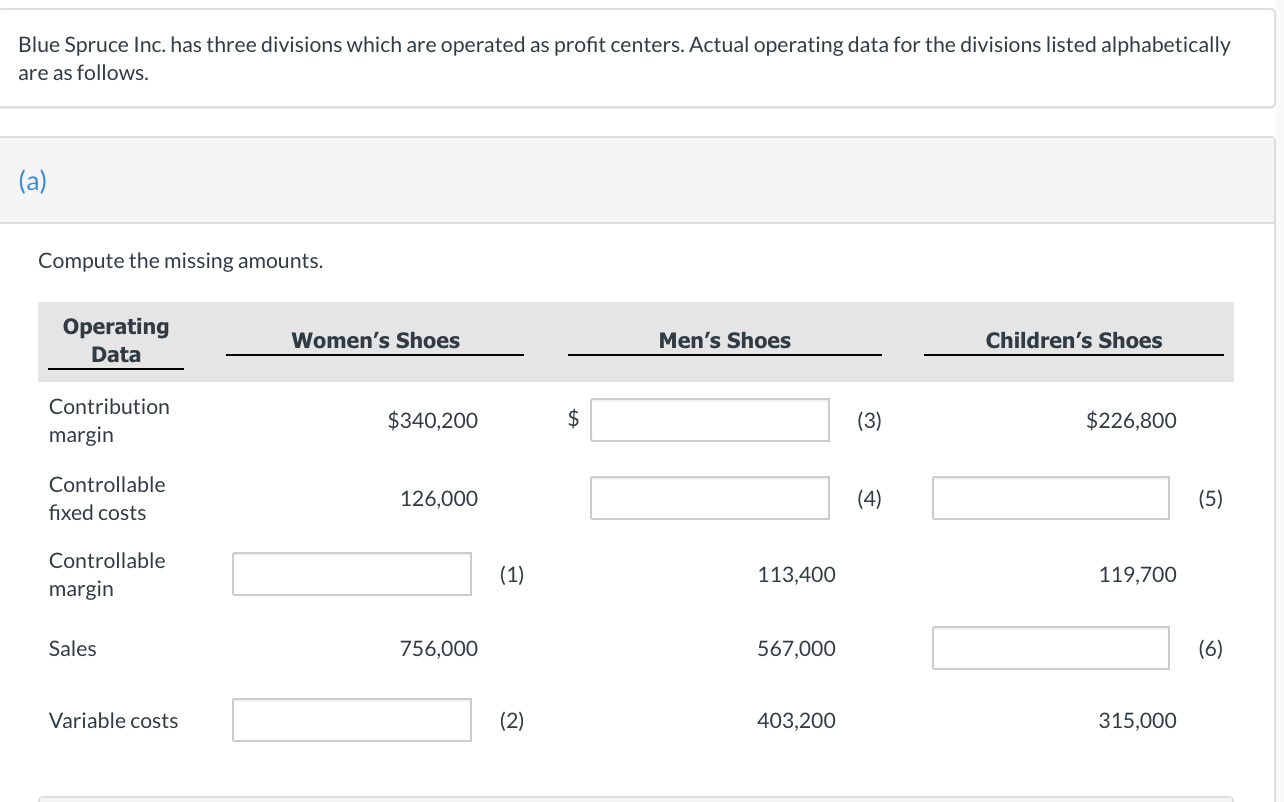Click Women's Shoes controllable margin input
Viewport: 1284px width, 802px height.
pos(352,574)
